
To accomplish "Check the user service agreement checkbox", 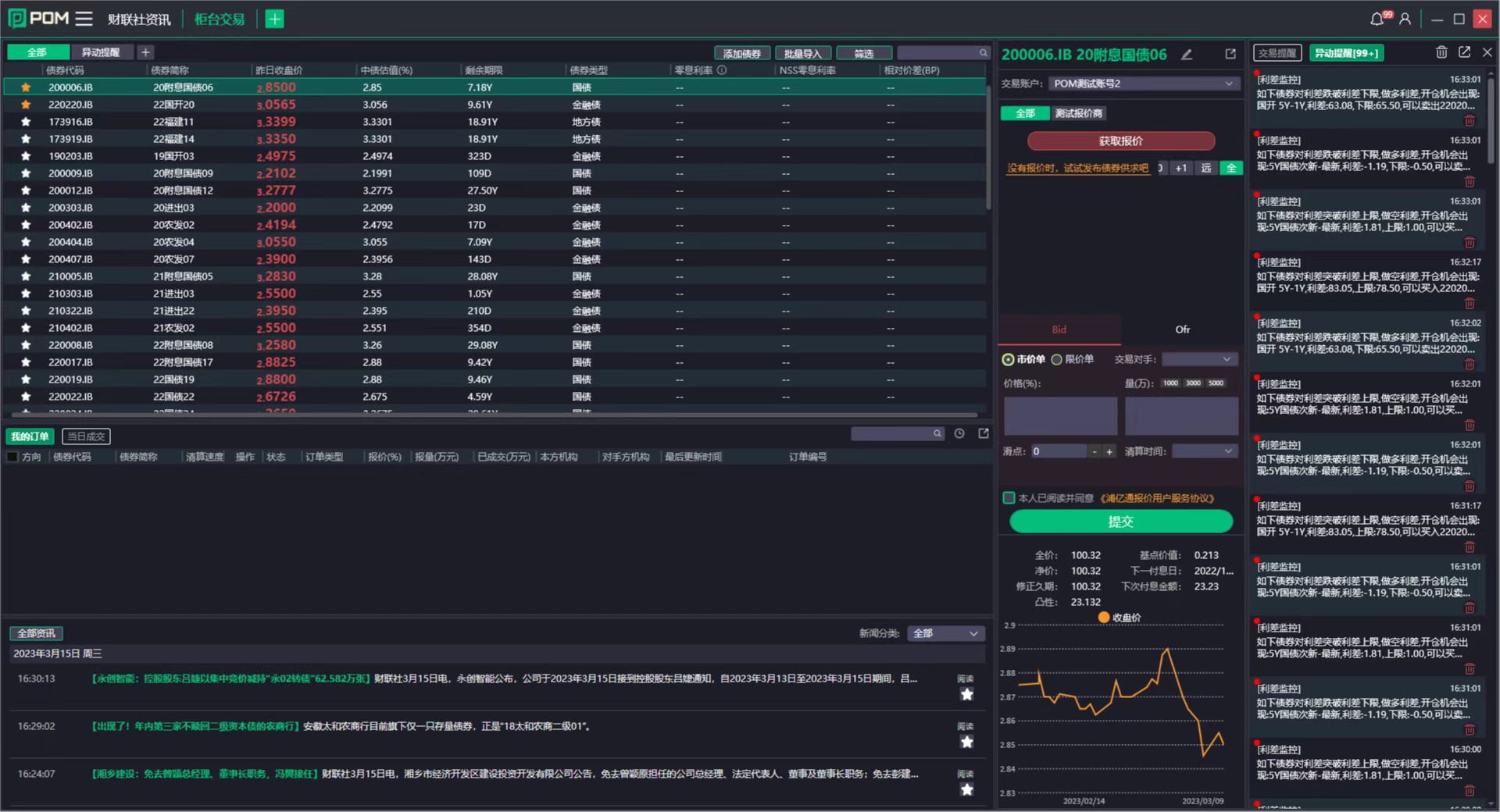I will click(1009, 498).
